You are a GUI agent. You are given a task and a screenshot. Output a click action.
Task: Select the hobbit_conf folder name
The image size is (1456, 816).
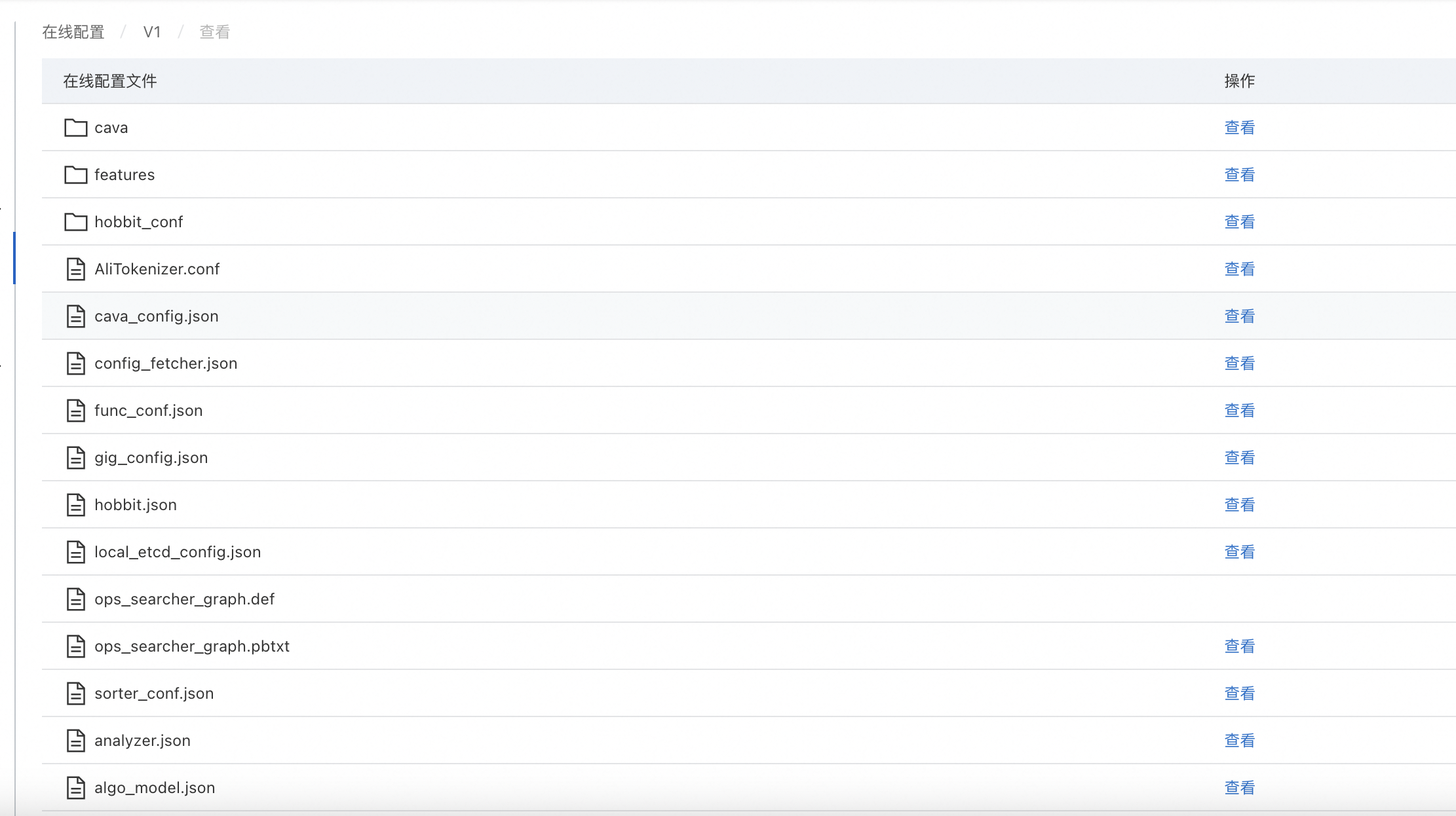tap(138, 222)
